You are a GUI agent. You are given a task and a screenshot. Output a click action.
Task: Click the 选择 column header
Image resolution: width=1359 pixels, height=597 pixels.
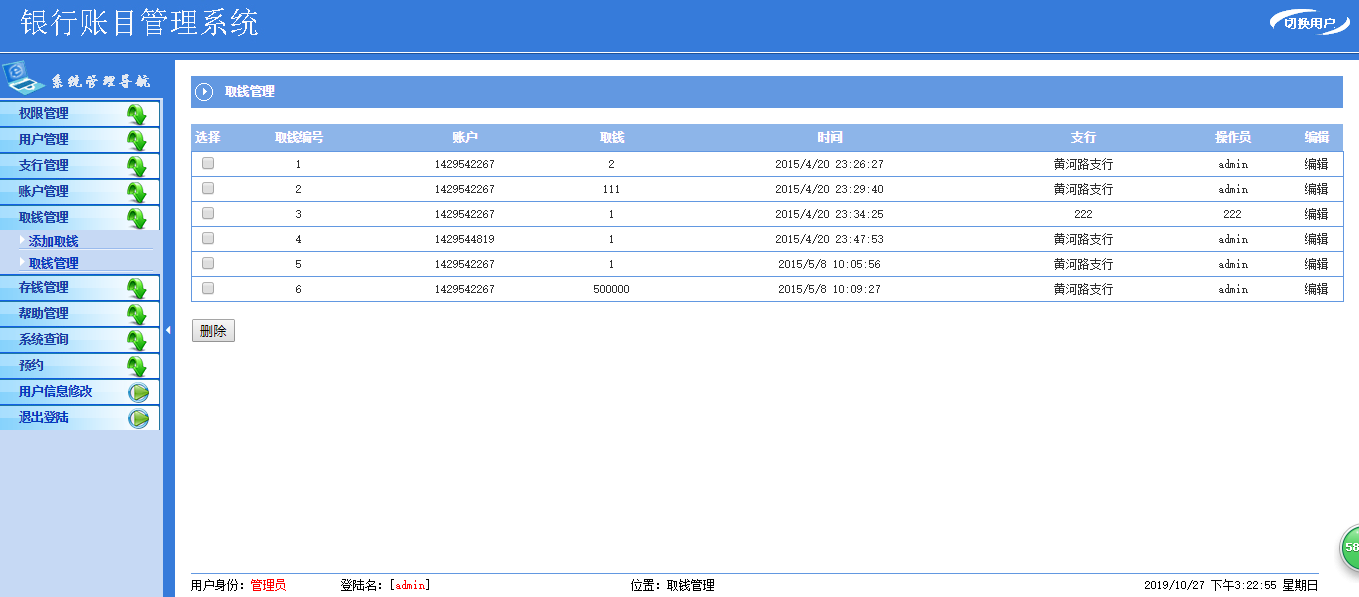coord(208,137)
